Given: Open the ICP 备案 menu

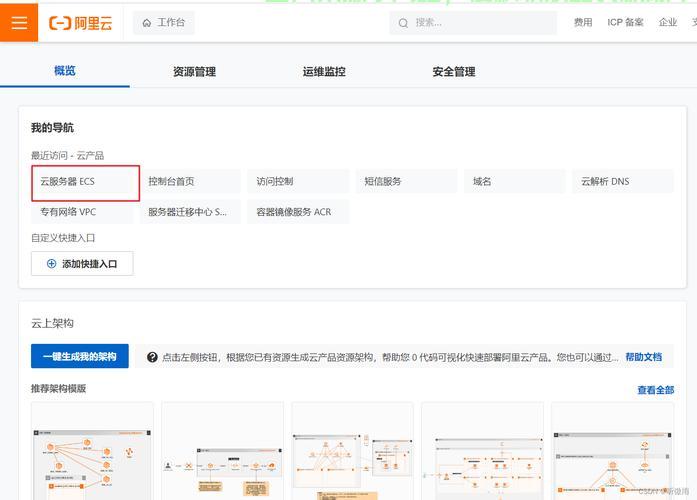Looking at the screenshot, I should [625, 23].
